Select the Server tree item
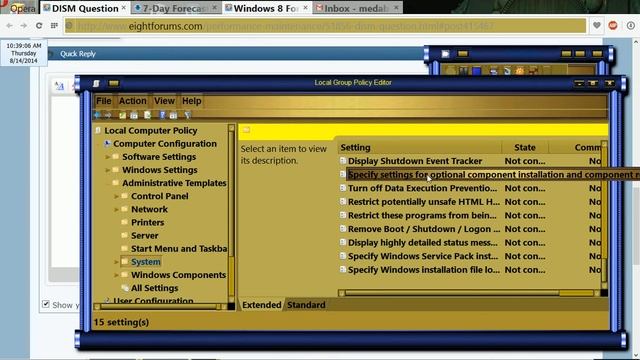The height and width of the screenshot is (360, 640). 144,236
